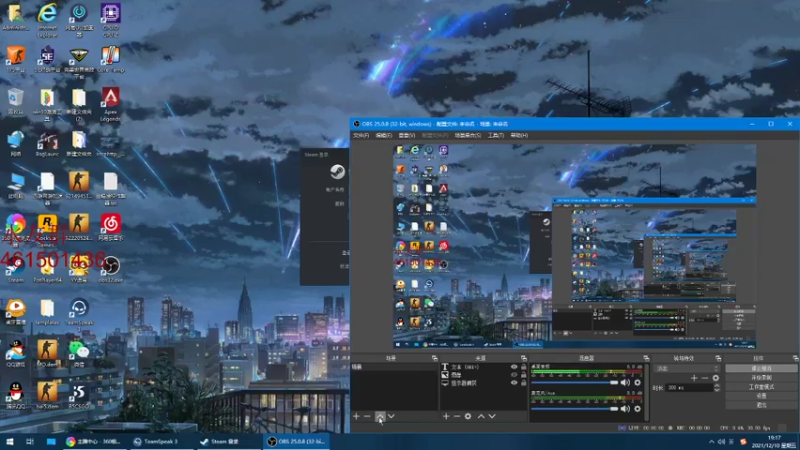Add a new scene with the plus icon in Scenes panel

[x=356, y=416]
